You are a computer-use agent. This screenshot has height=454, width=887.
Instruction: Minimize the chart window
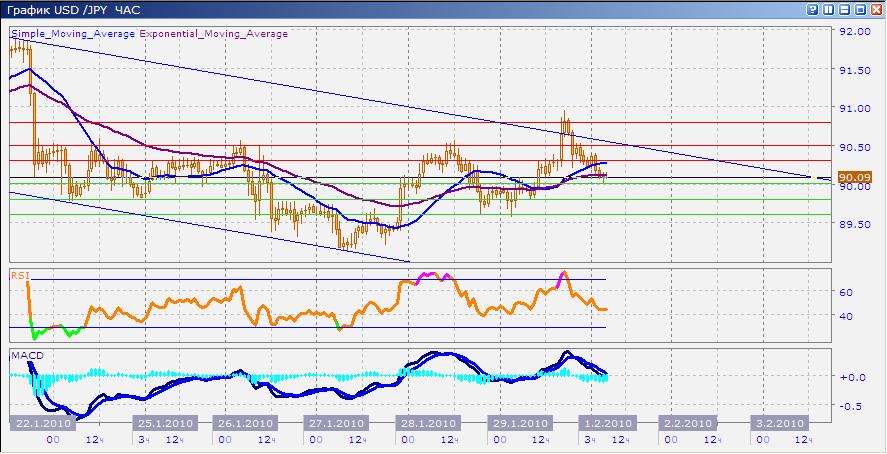845,9
